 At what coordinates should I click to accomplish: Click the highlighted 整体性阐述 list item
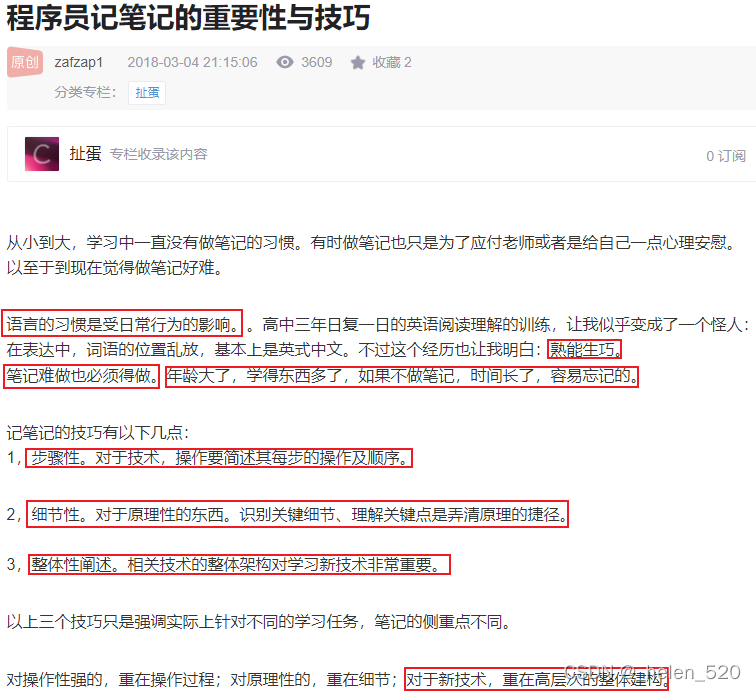point(240,564)
